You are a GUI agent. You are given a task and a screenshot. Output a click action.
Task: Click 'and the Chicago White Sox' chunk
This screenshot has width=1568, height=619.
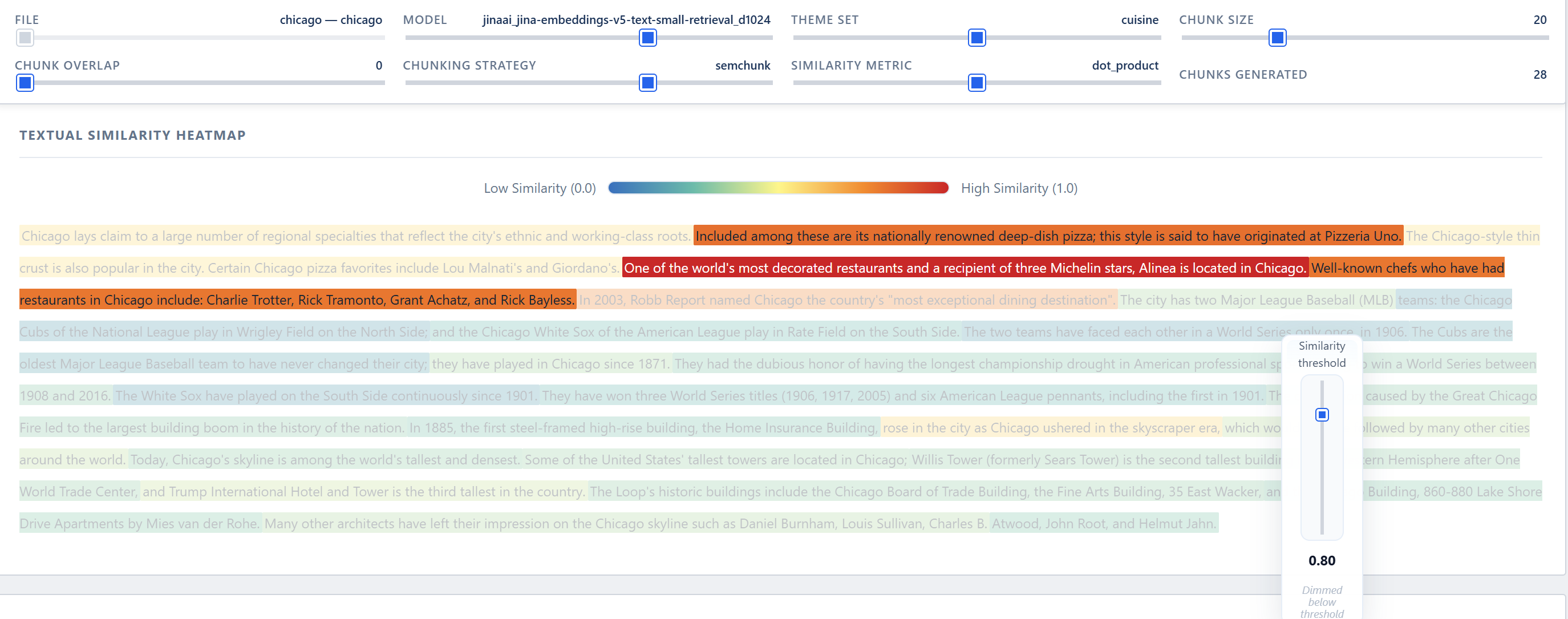(x=695, y=331)
